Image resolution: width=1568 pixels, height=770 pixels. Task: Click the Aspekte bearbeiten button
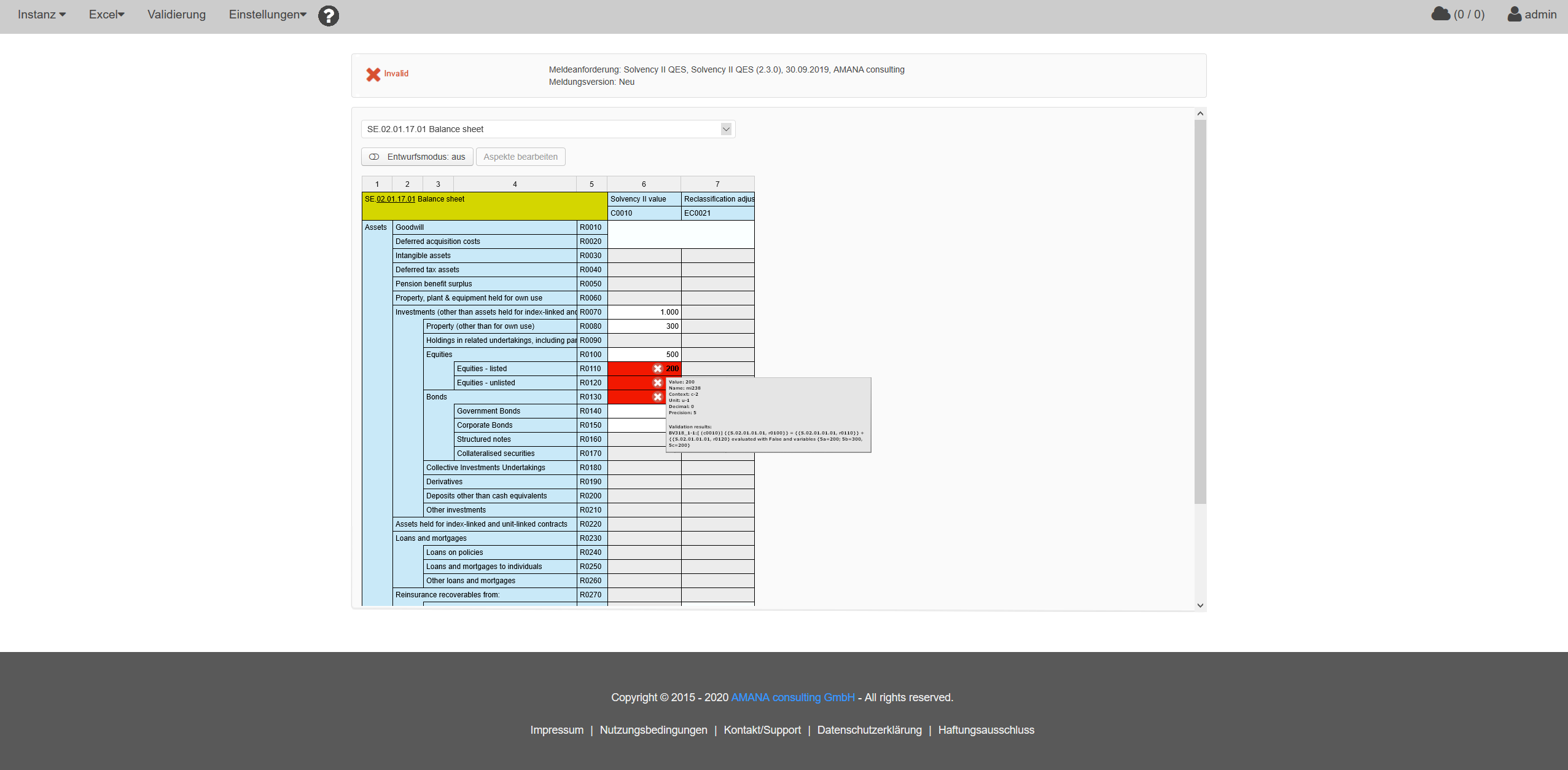click(520, 157)
